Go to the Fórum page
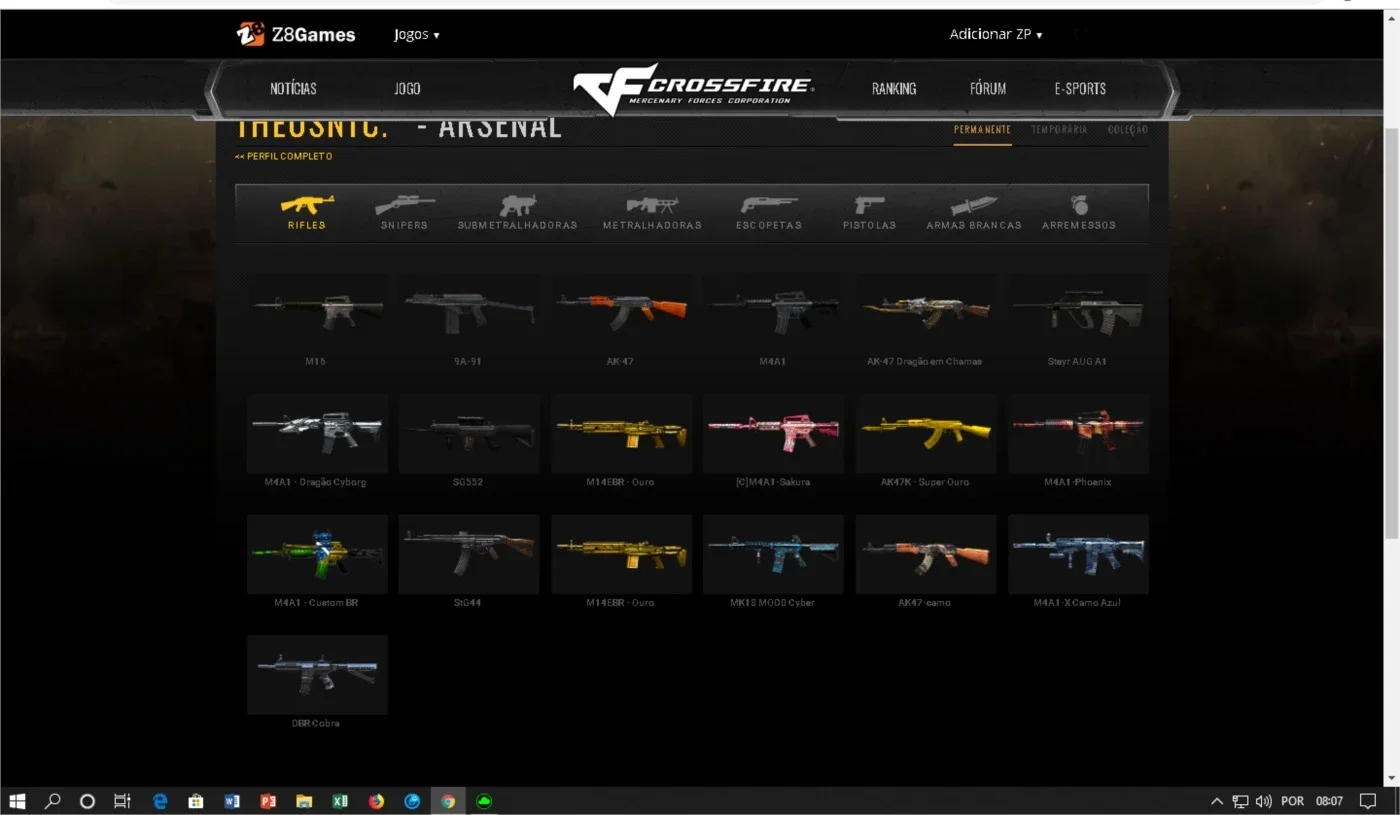This screenshot has width=1400, height=815. pyautogui.click(x=988, y=88)
